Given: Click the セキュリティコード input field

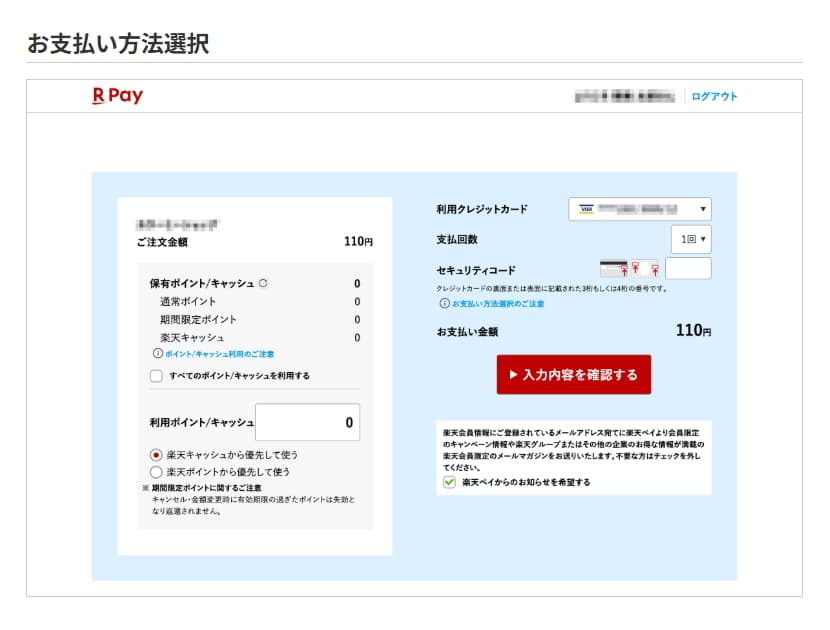Looking at the screenshot, I should (x=687, y=268).
